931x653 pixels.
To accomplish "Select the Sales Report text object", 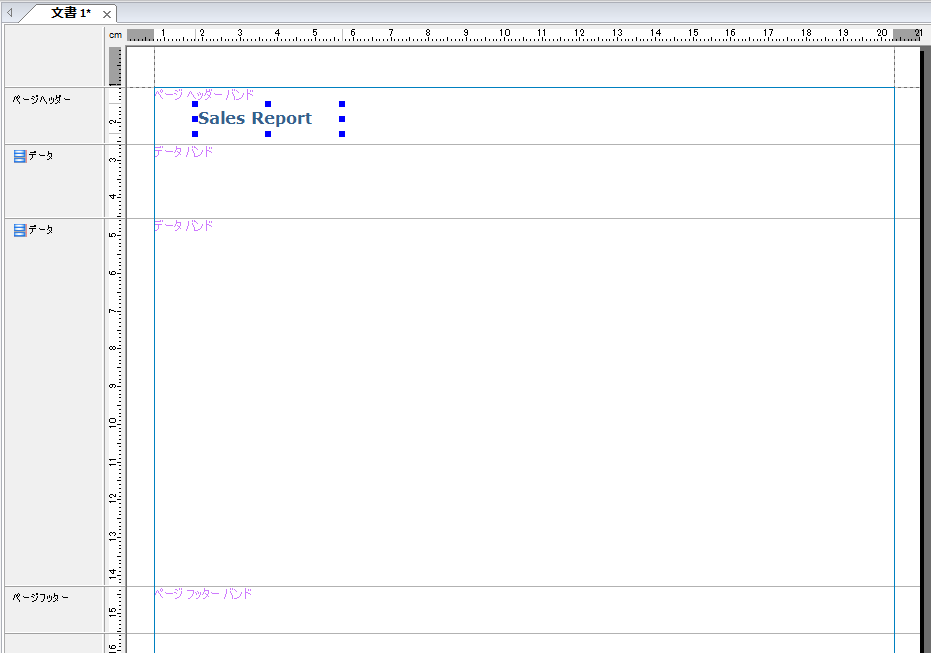I will click(x=255, y=118).
